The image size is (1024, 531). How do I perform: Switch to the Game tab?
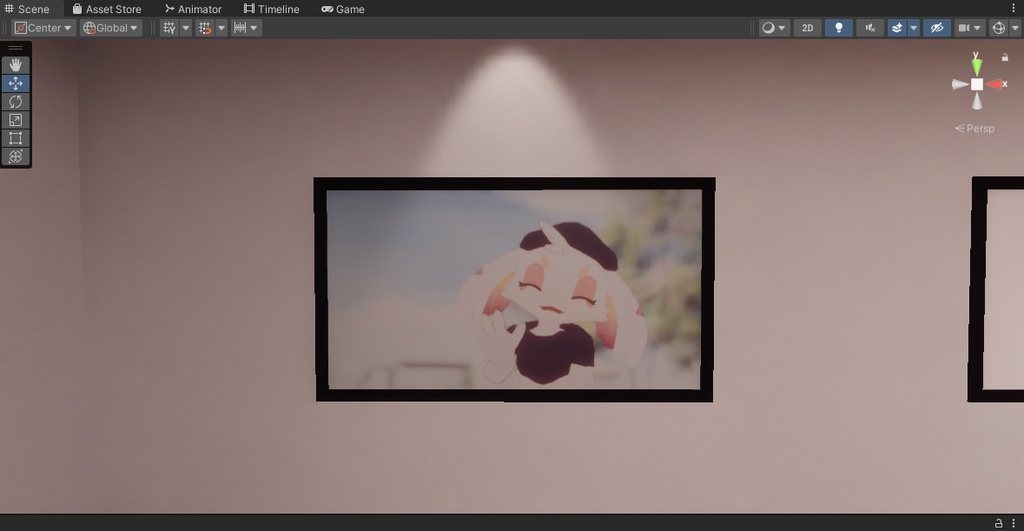click(343, 9)
